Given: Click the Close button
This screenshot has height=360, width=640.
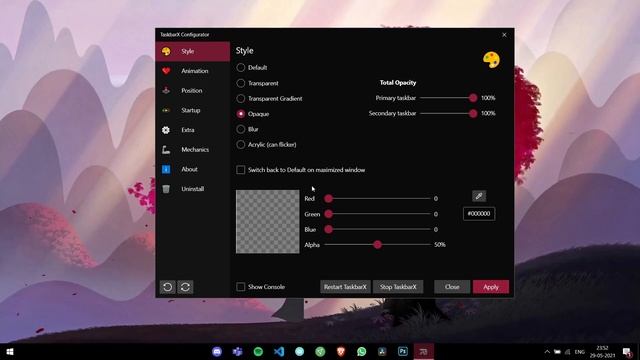Looking at the screenshot, I should 452,287.
